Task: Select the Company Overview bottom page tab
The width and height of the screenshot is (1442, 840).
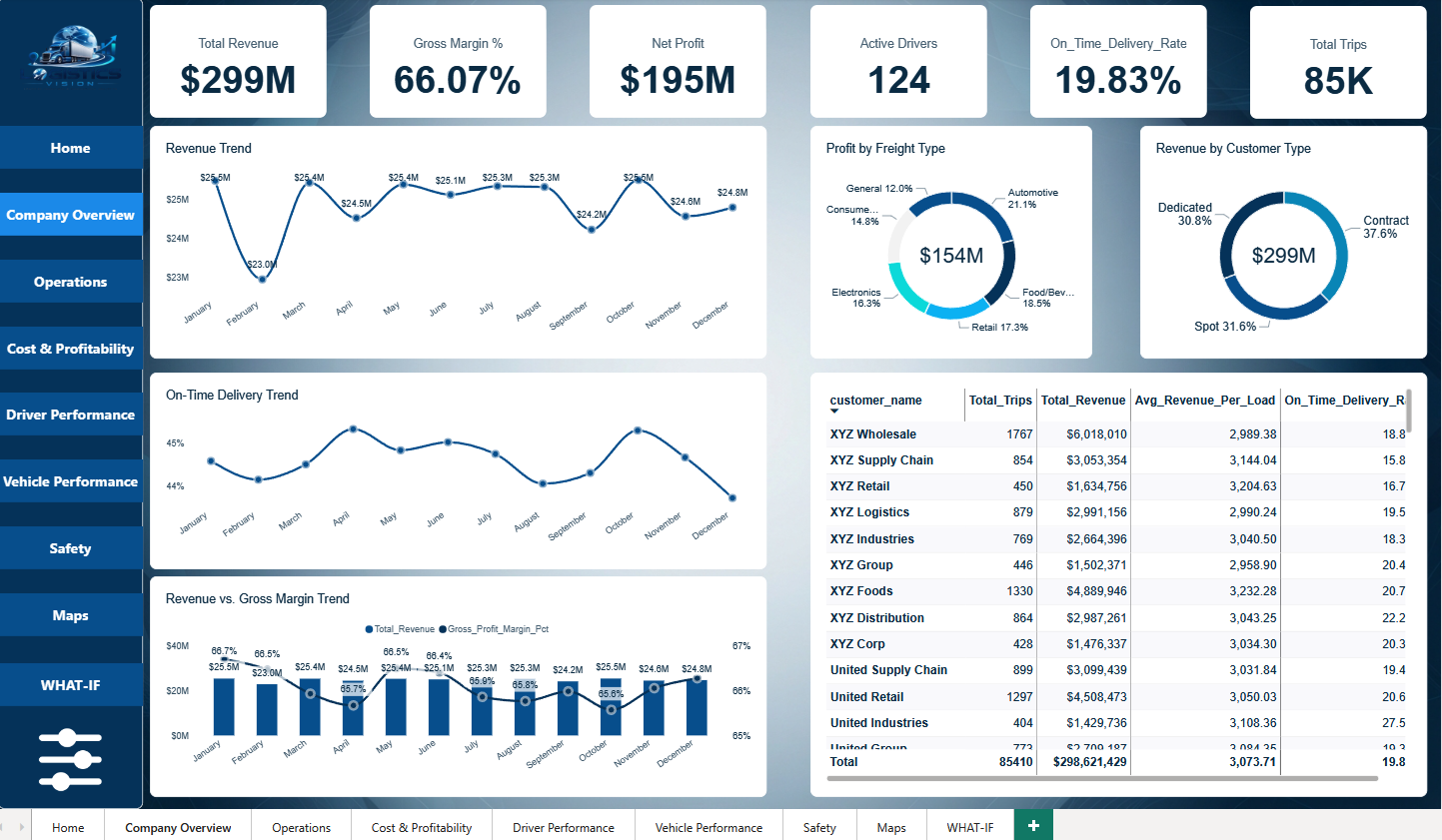Action: point(178,827)
